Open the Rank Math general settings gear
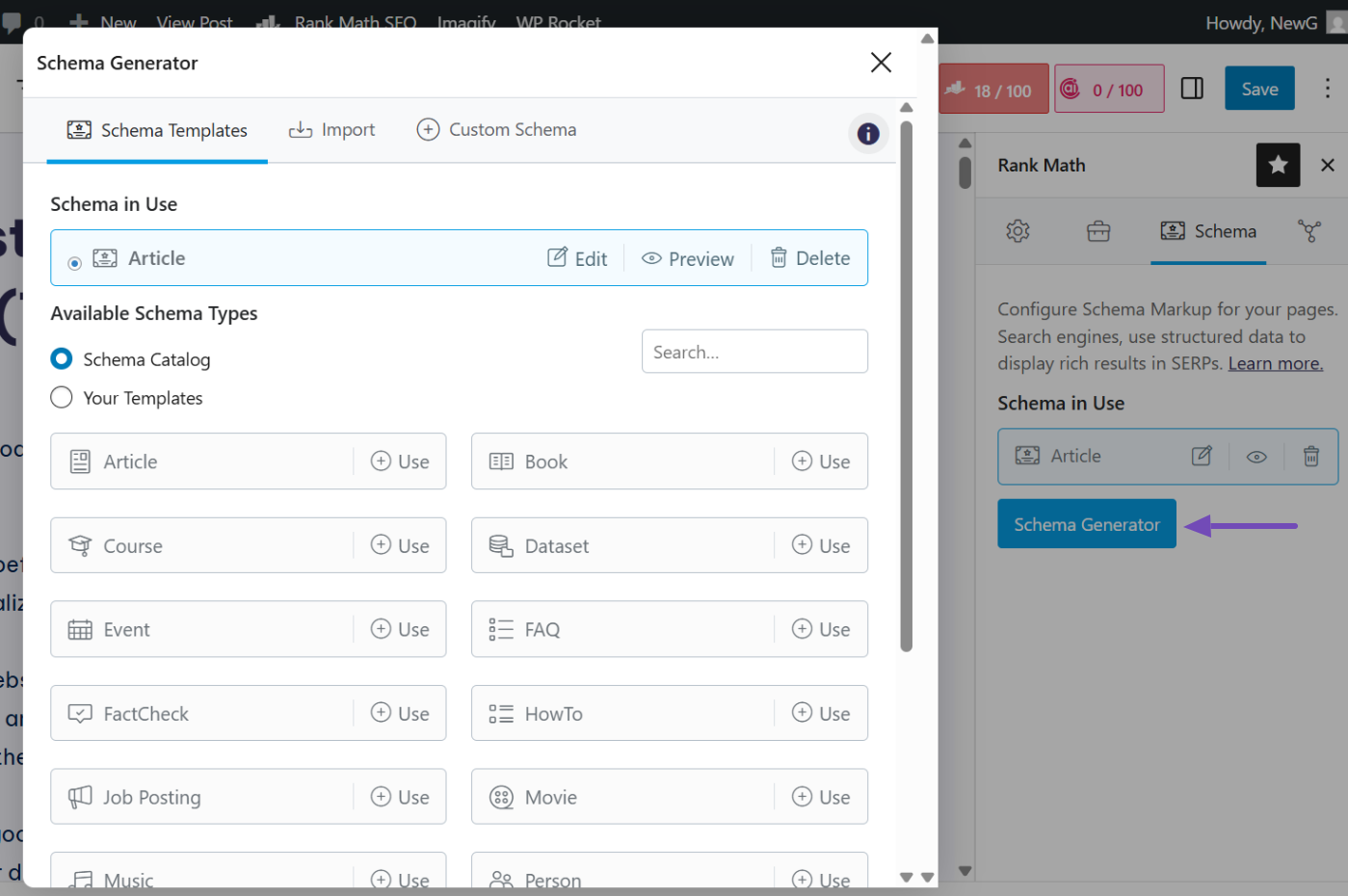This screenshot has width=1348, height=896. pos(1018,231)
